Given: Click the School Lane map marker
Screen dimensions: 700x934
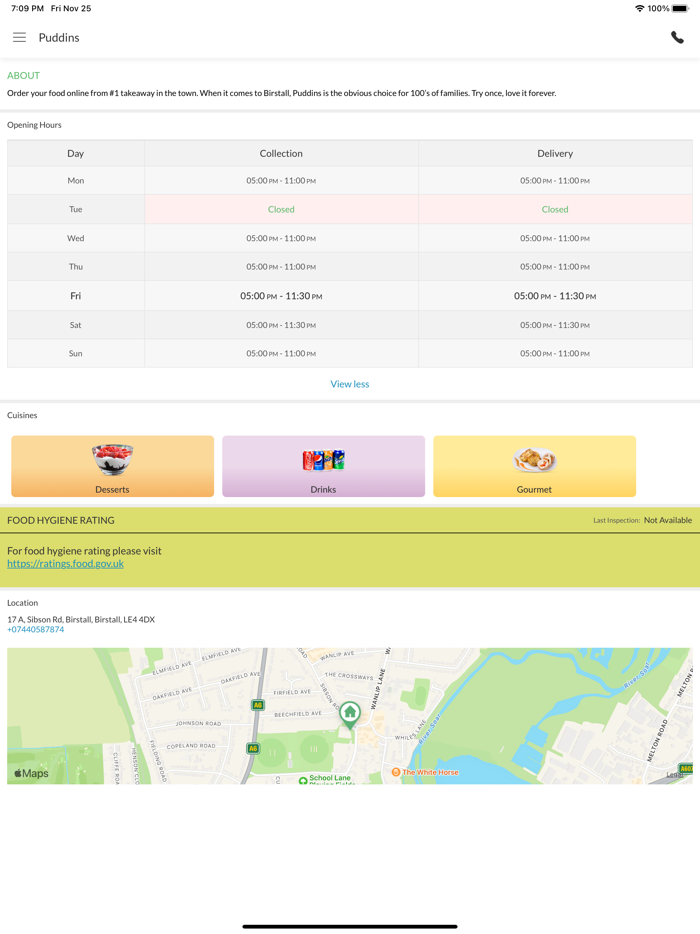Looking at the screenshot, I should click(x=325, y=779).
